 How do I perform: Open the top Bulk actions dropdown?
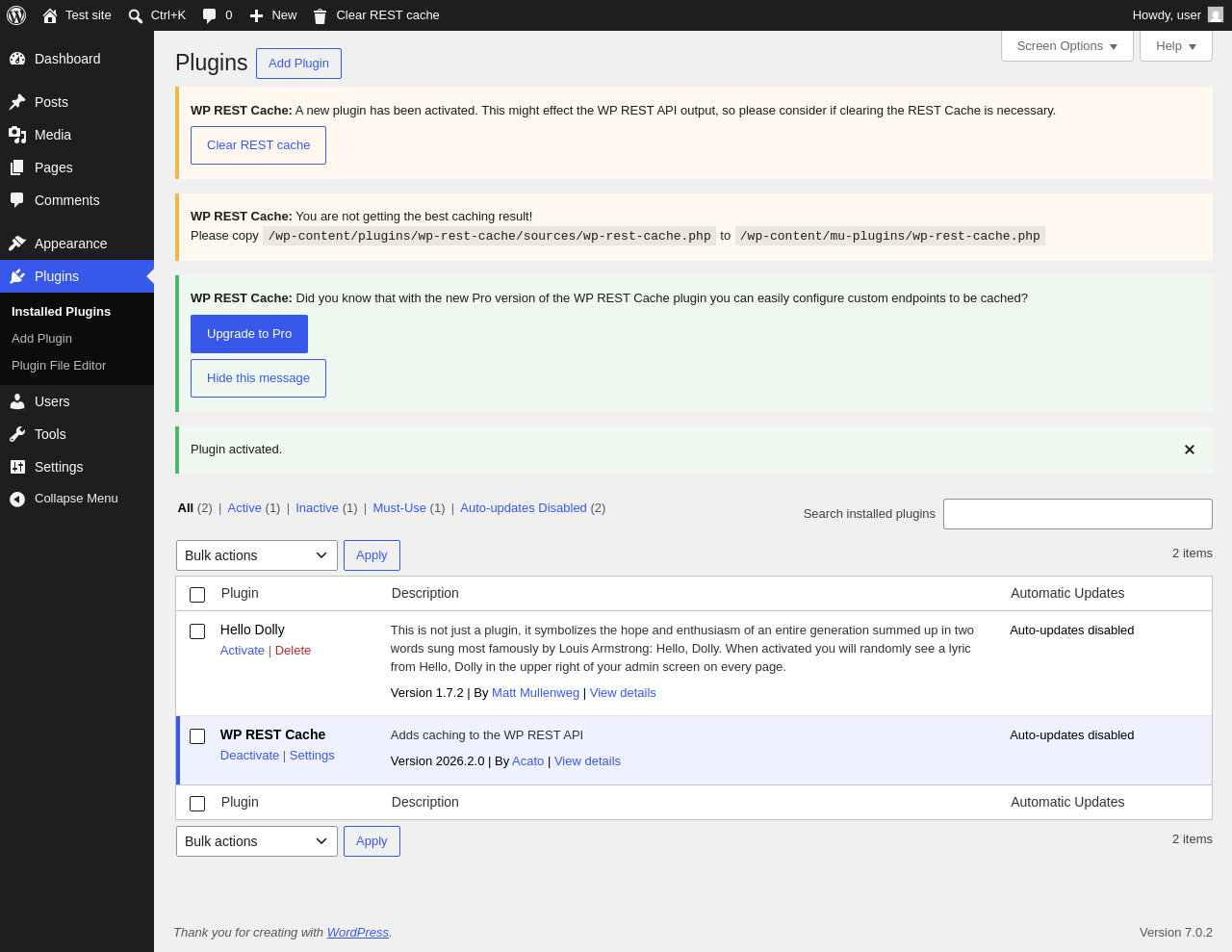point(257,555)
